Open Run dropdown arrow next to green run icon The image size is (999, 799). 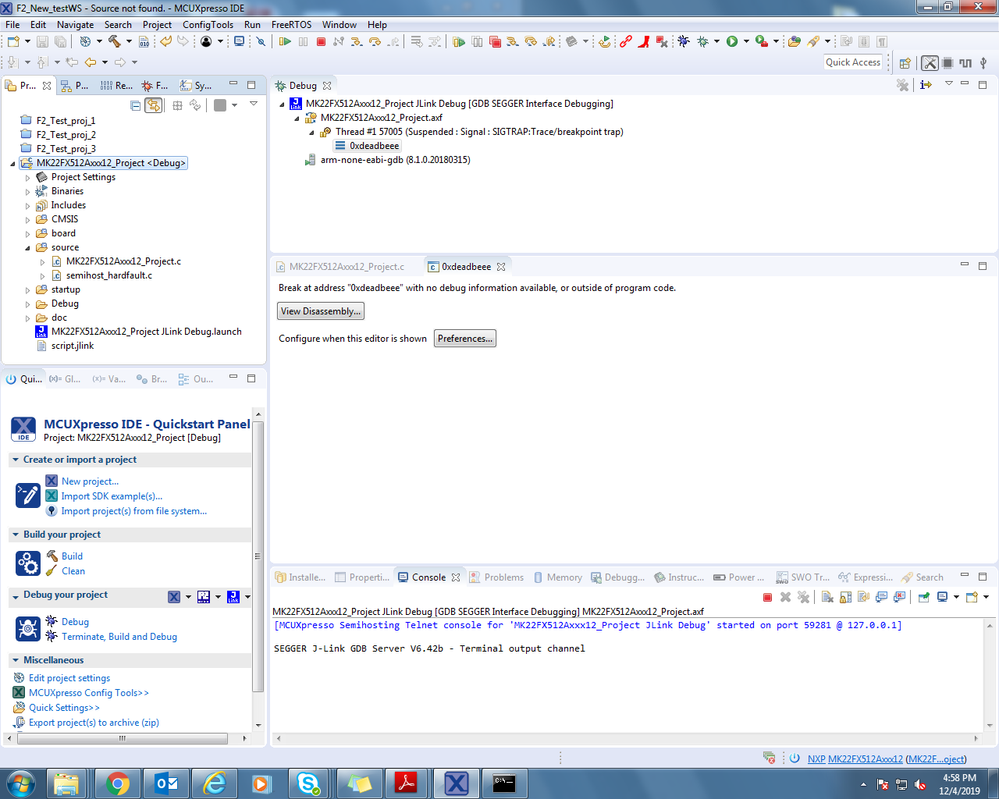746,41
